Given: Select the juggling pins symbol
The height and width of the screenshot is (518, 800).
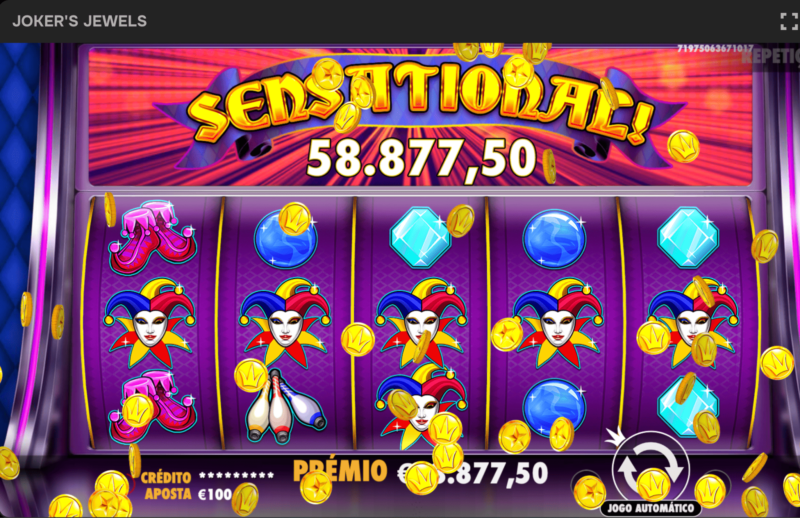Looking at the screenshot, I should coord(285,406).
